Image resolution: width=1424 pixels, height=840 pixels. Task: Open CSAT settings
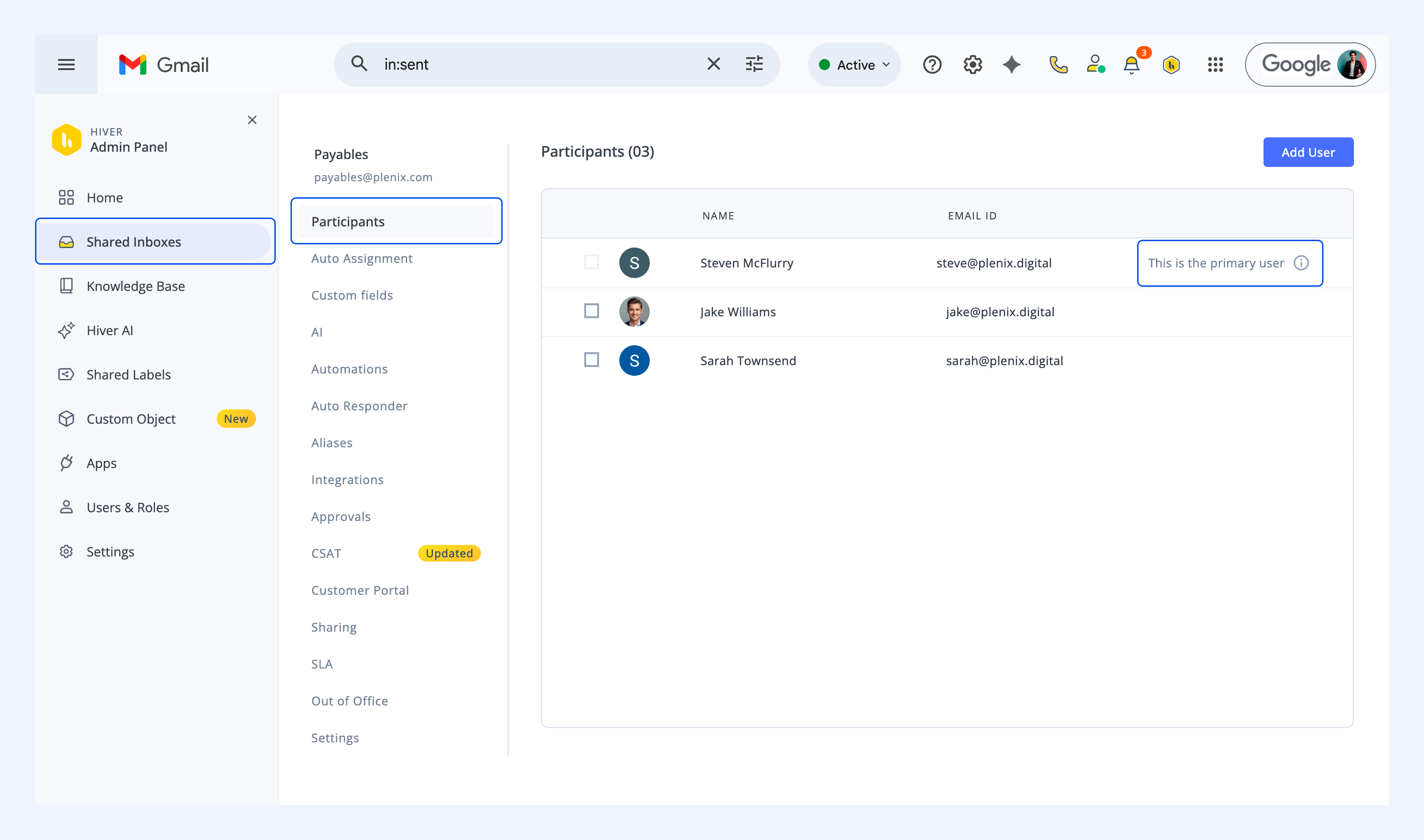pos(326,554)
